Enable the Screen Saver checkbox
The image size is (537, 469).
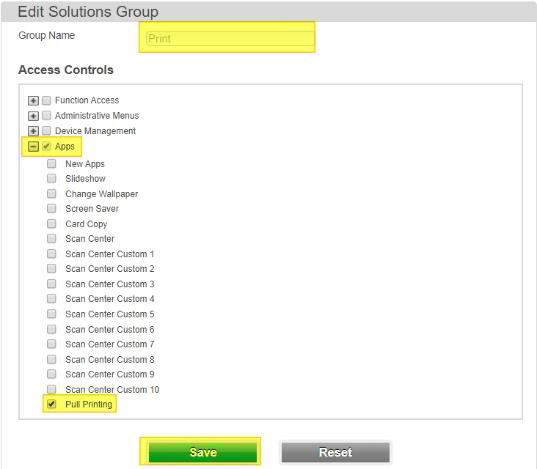(x=52, y=209)
